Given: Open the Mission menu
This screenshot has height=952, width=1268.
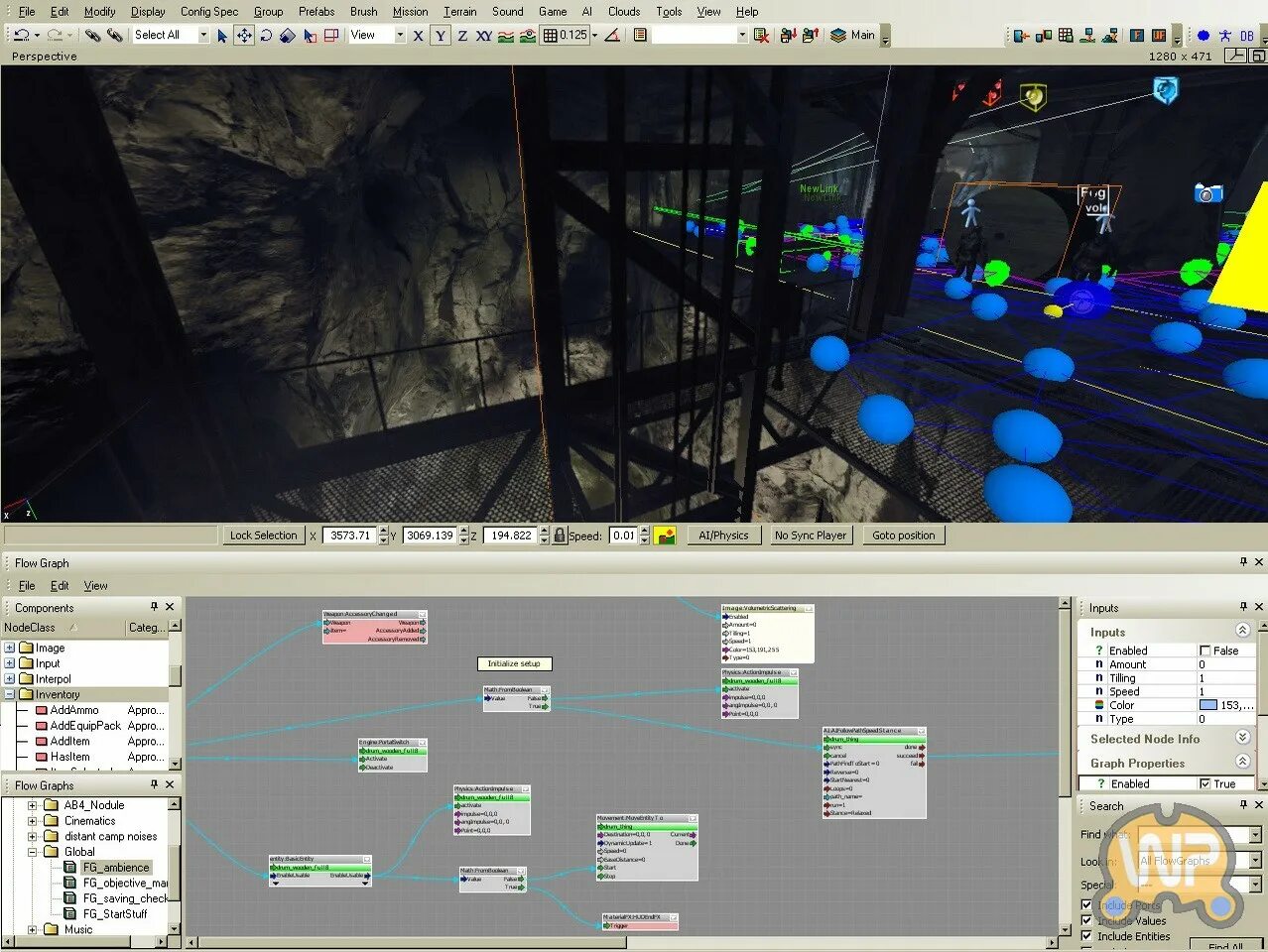Looking at the screenshot, I should click(x=410, y=11).
